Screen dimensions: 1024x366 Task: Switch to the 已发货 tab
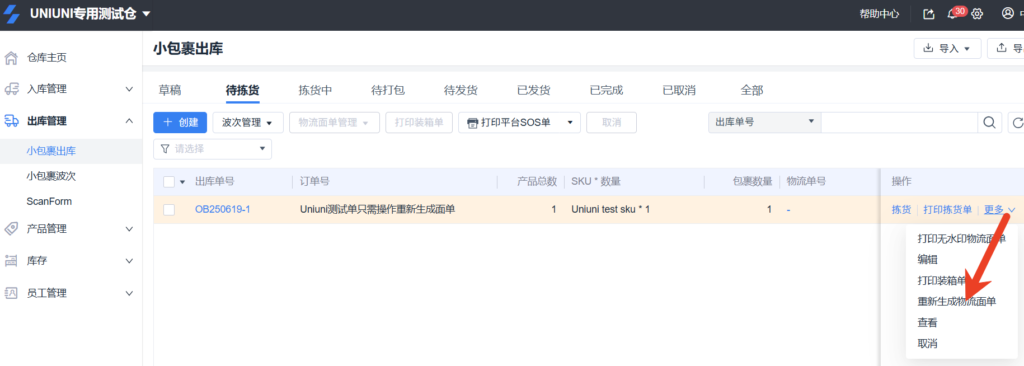(x=534, y=90)
